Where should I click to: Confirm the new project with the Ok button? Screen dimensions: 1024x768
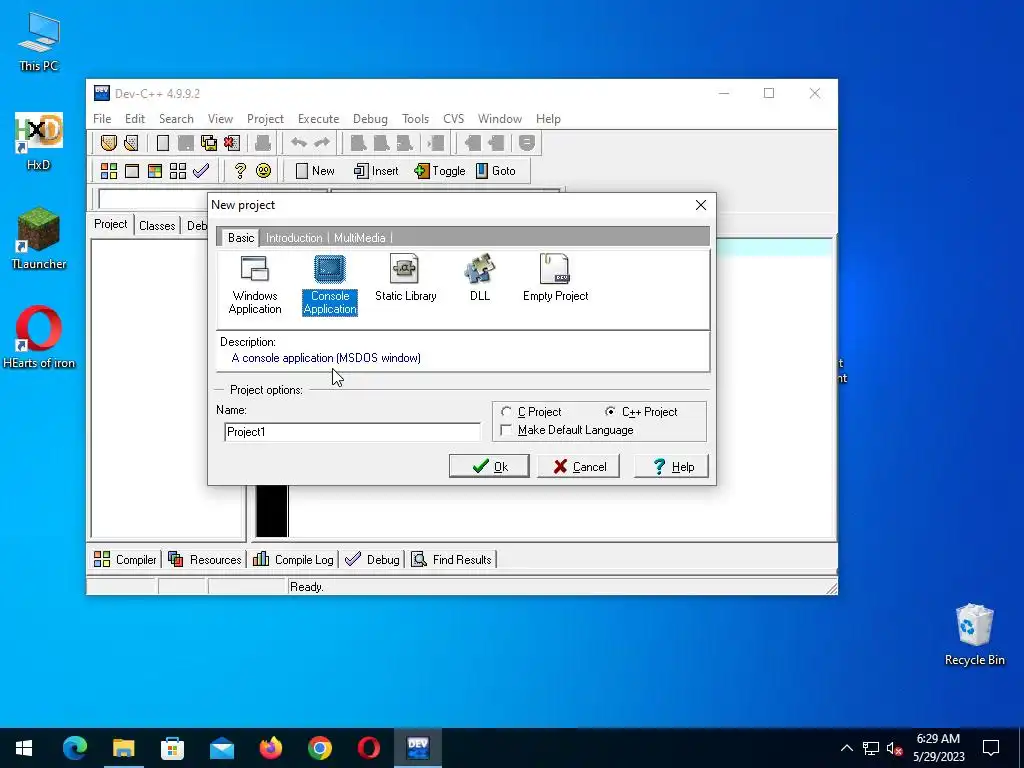click(x=489, y=466)
